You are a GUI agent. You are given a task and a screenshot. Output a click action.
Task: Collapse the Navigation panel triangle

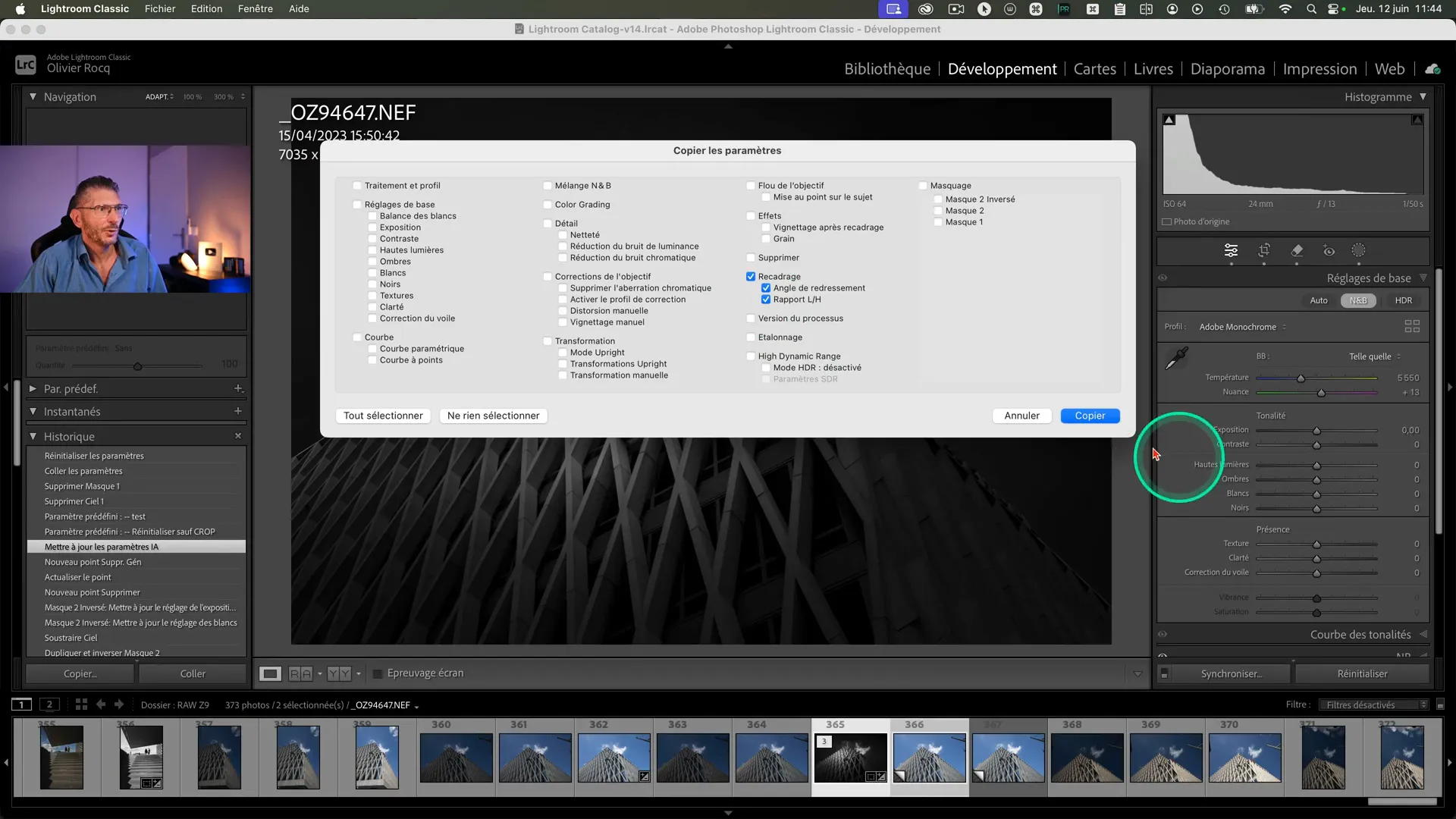(33, 97)
